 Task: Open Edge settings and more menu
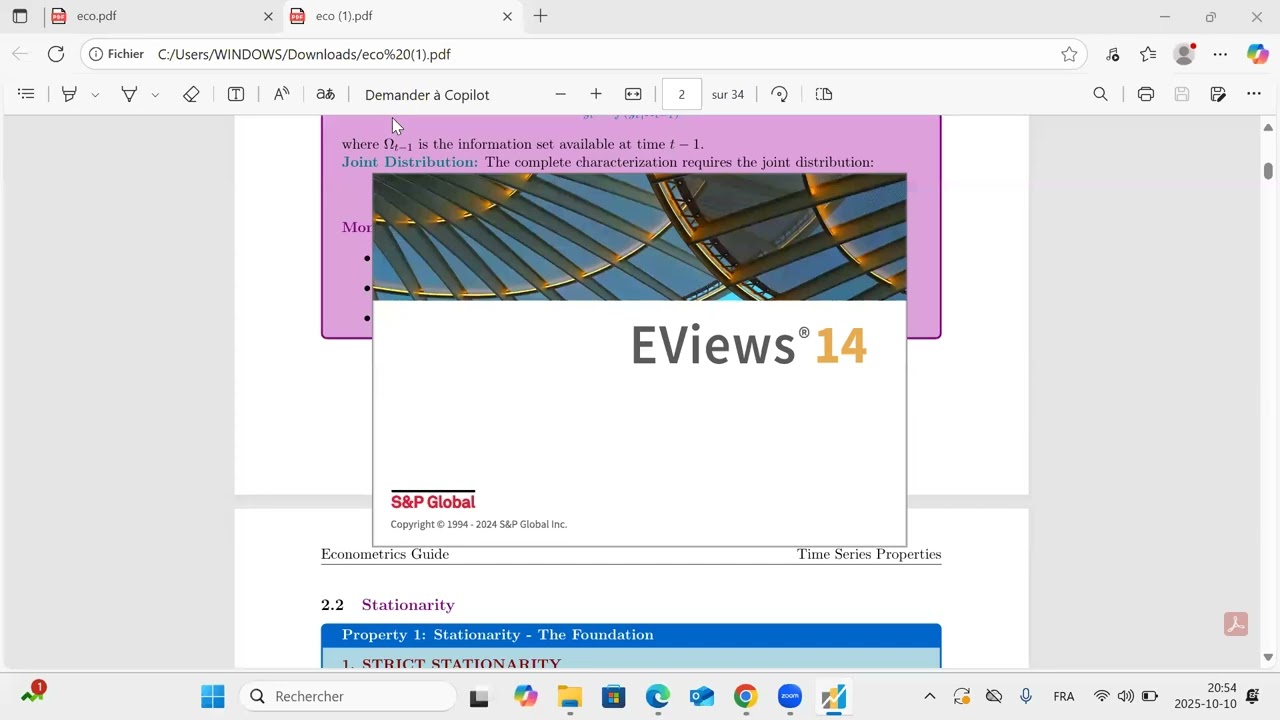pos(1220,54)
